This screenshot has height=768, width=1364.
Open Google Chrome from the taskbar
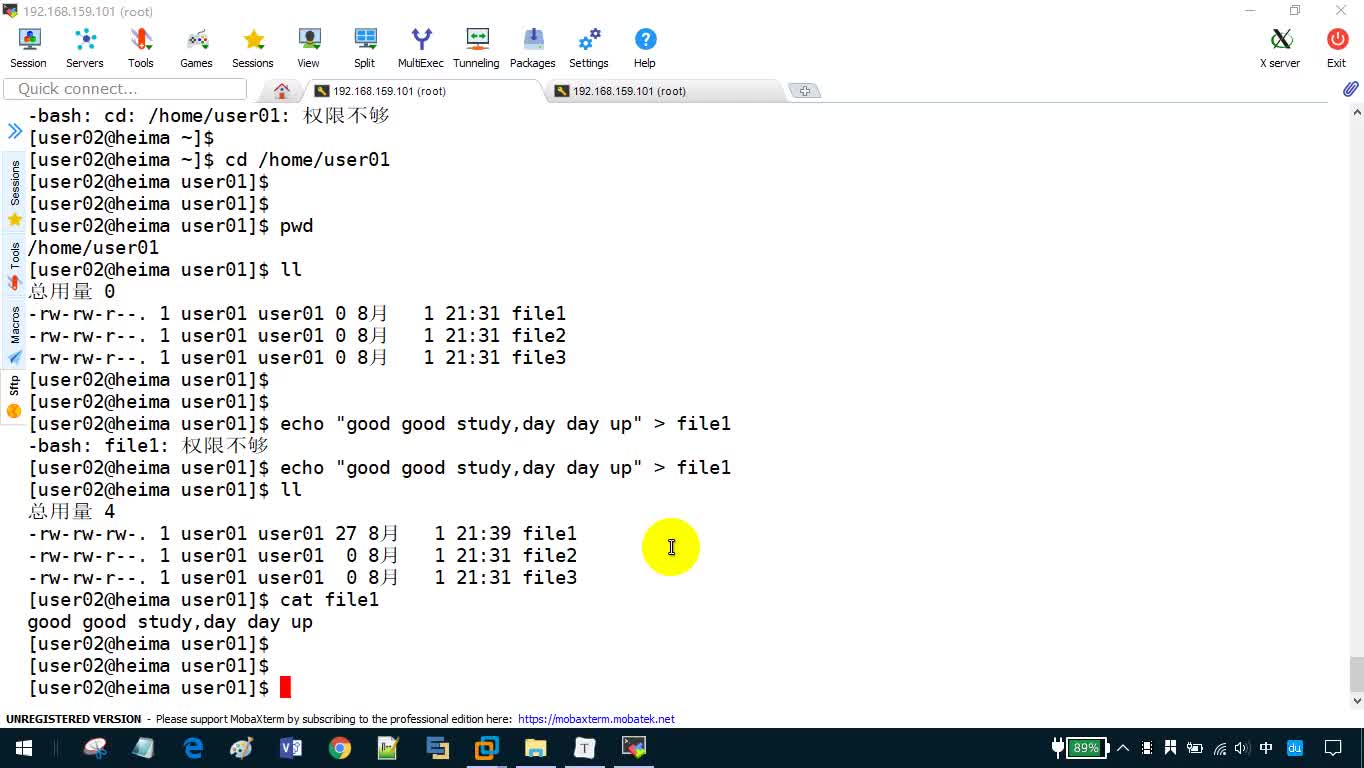point(340,748)
